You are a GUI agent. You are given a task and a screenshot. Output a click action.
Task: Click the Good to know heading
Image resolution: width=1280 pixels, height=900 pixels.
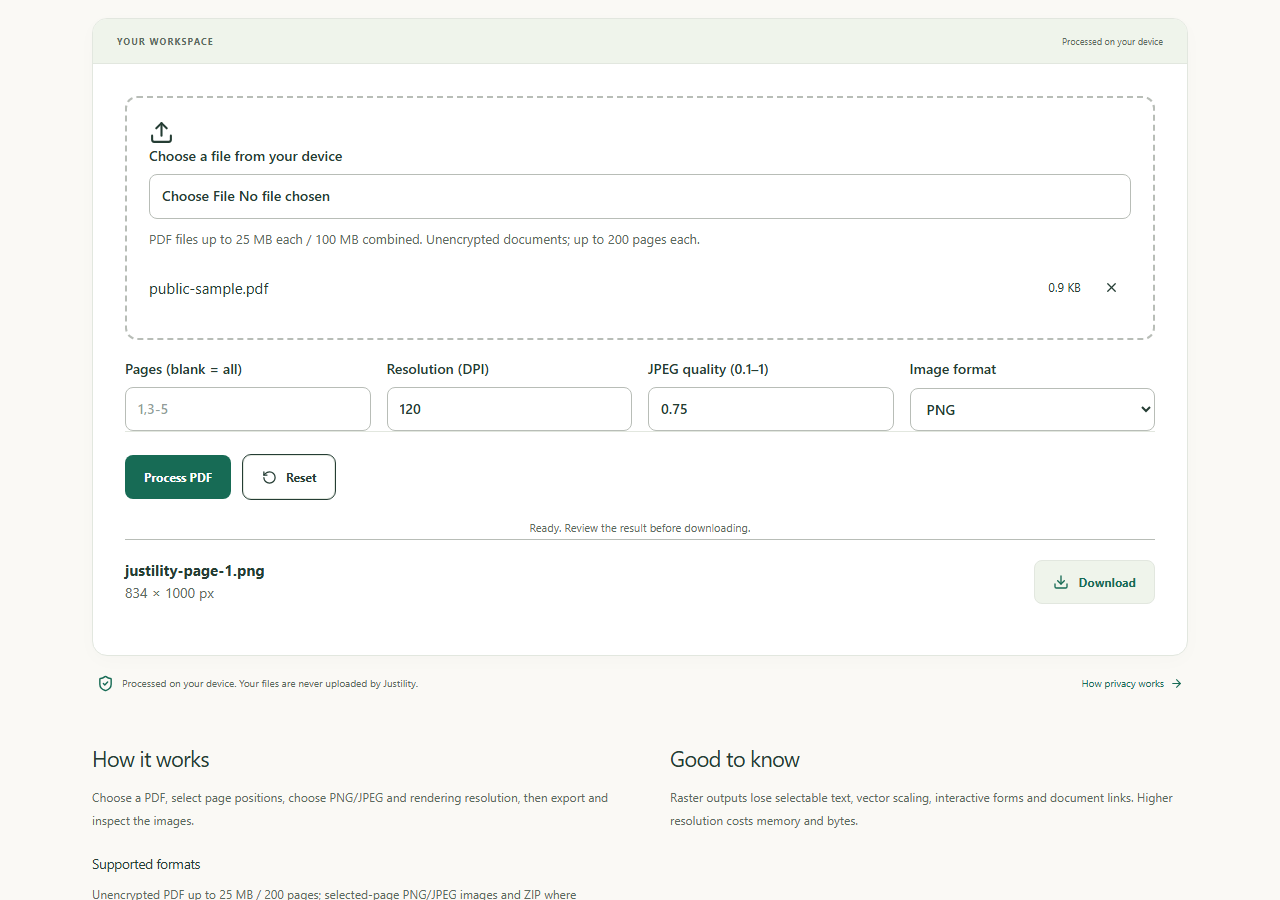click(x=735, y=760)
